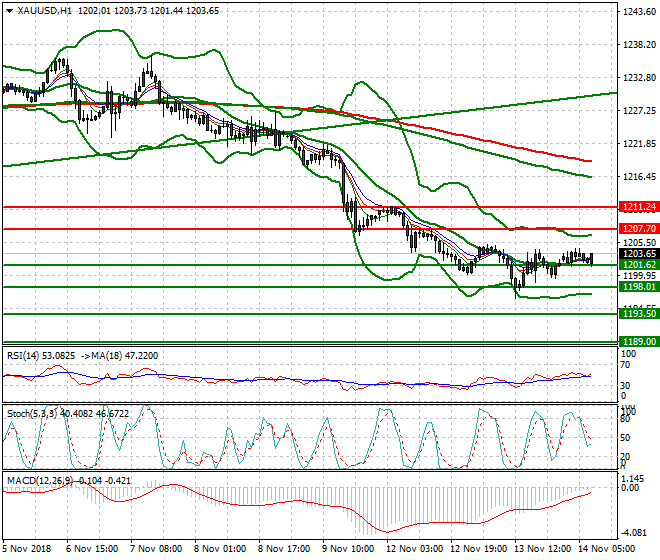Click the 1238.20 price scale value
This screenshot has height=560, width=660.
pyautogui.click(x=639, y=45)
